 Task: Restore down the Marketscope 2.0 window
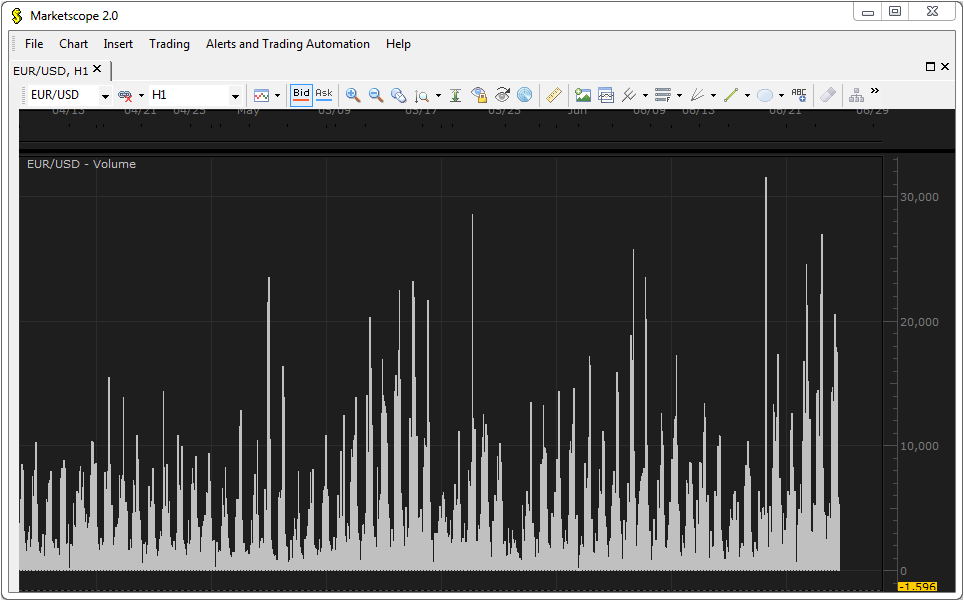click(895, 12)
